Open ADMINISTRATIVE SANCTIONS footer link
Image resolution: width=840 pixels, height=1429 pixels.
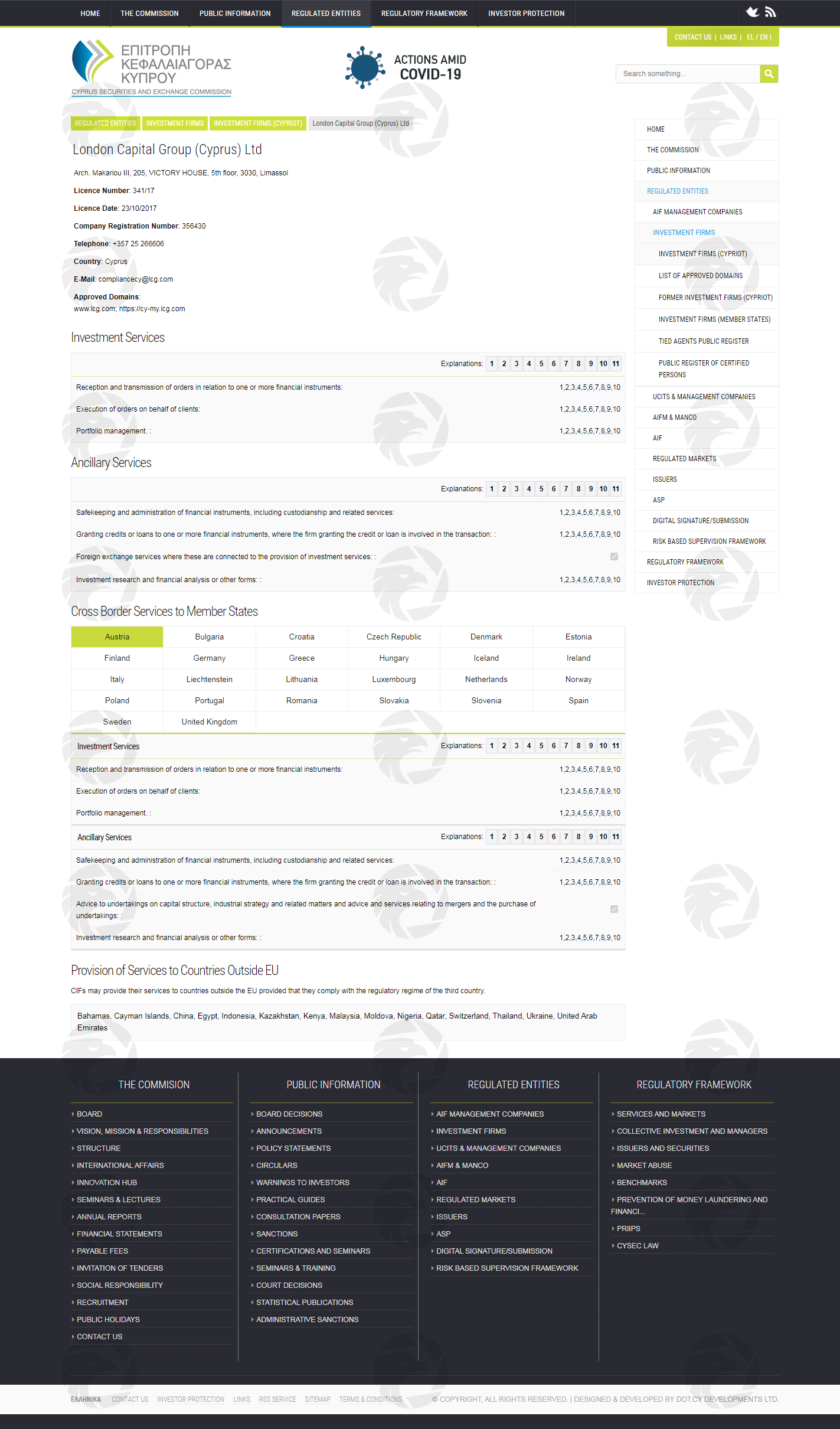[307, 1319]
